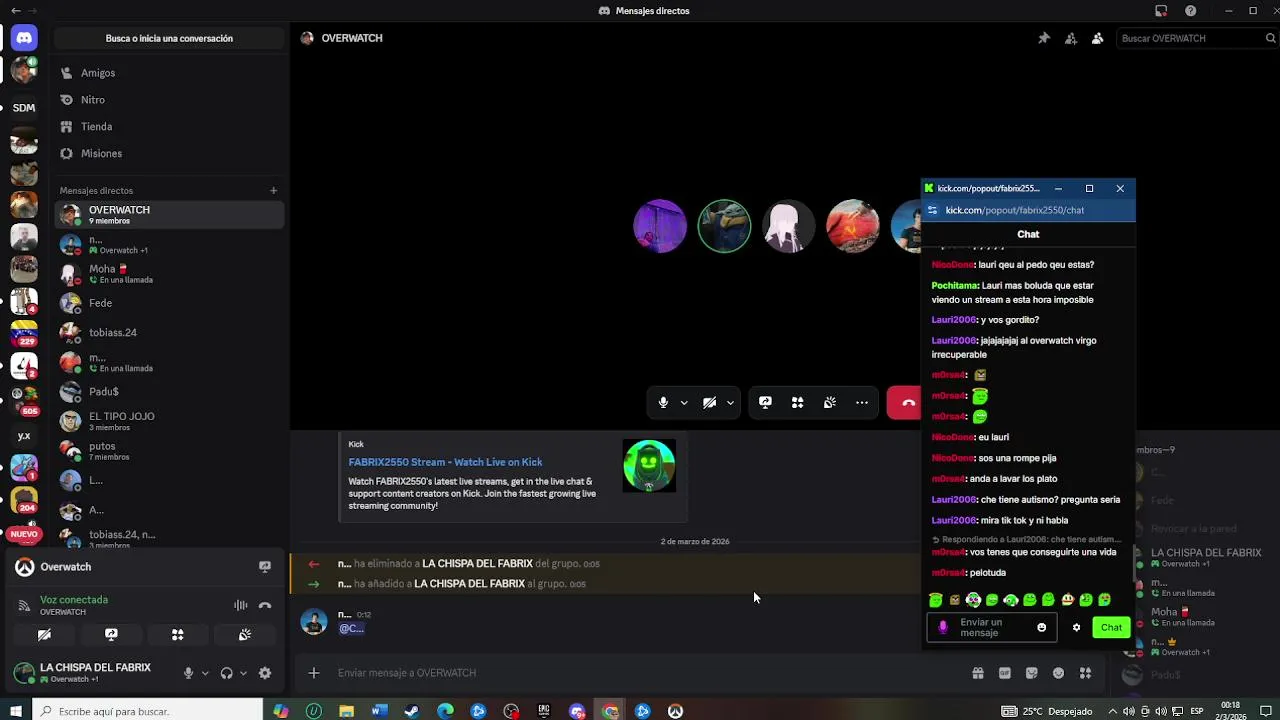
Task: Click Windows taskbar search box
Action: pos(148,711)
